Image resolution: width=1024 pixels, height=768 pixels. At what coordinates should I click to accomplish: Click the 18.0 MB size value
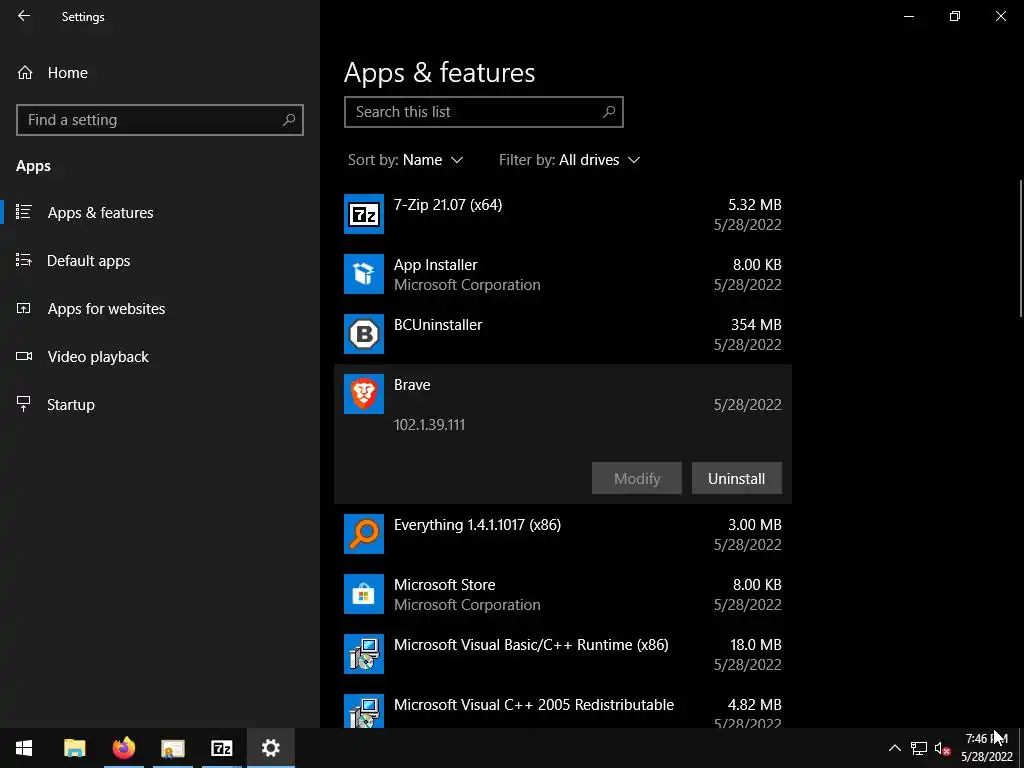[756, 645]
